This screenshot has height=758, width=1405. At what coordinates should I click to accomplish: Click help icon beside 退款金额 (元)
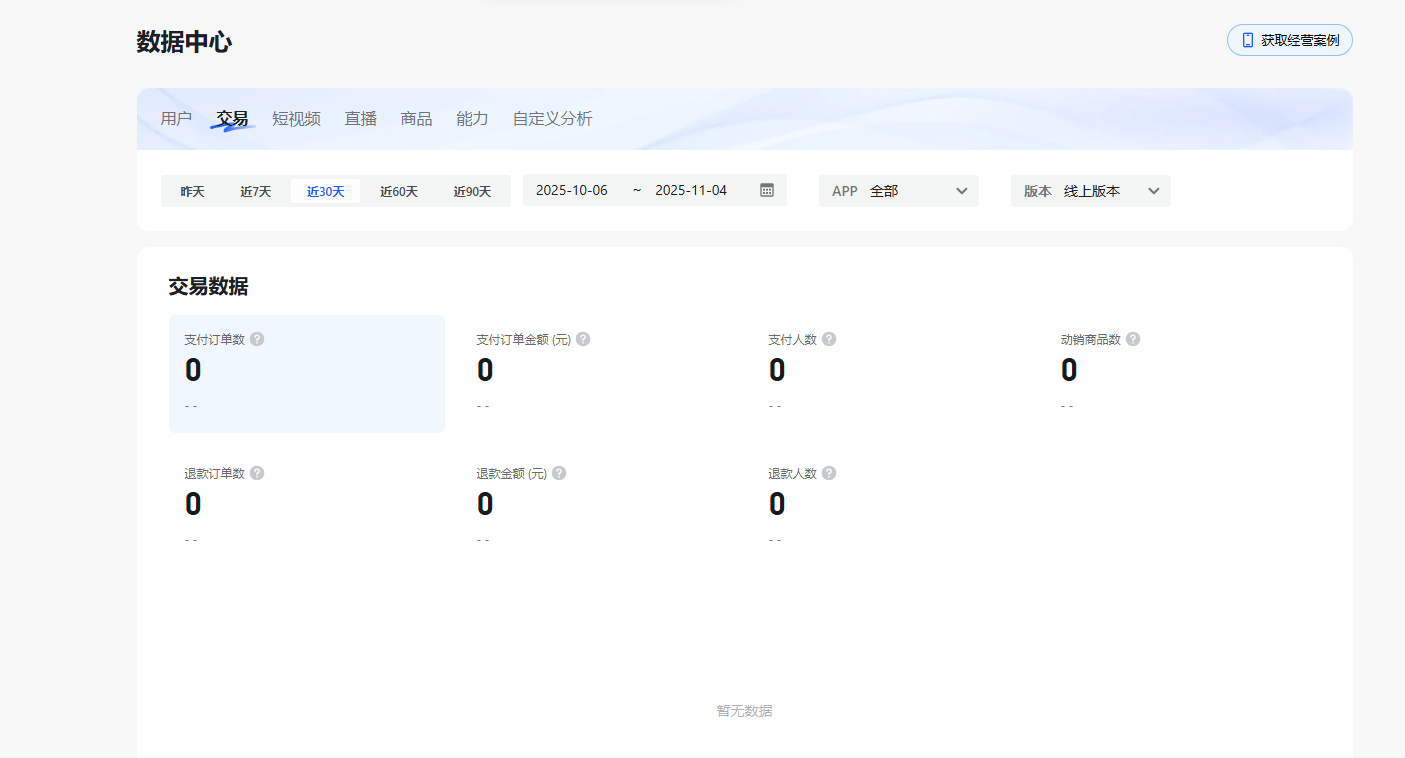point(559,473)
